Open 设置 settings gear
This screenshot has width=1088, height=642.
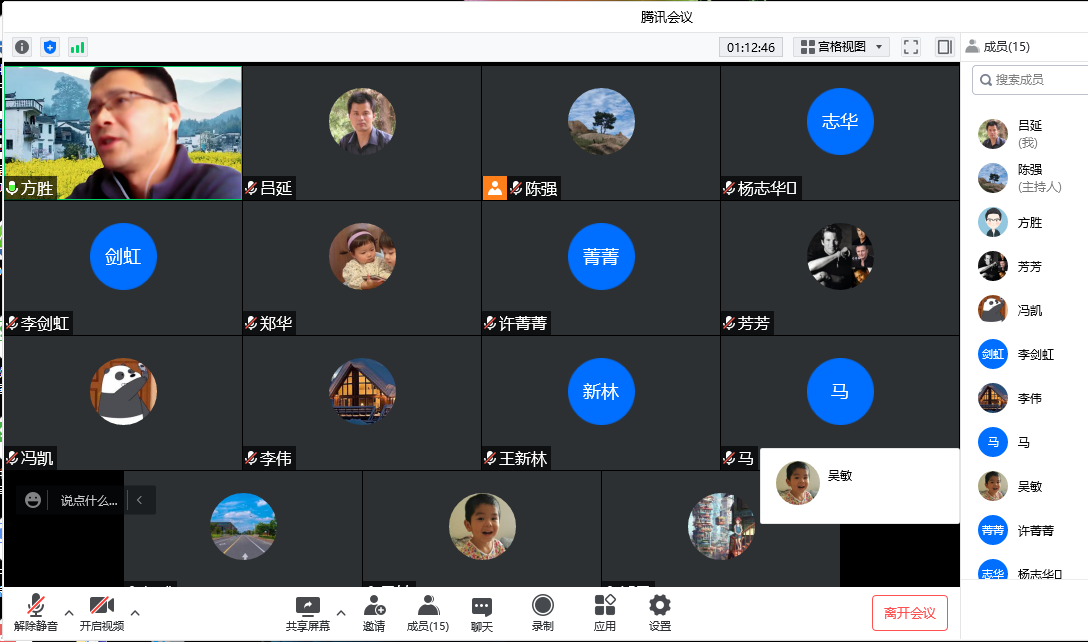point(659,612)
